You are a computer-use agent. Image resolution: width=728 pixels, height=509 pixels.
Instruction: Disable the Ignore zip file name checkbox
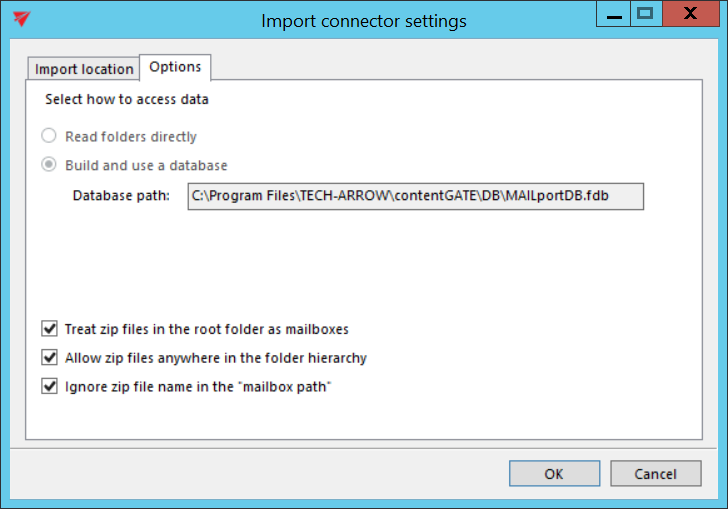[x=49, y=386]
